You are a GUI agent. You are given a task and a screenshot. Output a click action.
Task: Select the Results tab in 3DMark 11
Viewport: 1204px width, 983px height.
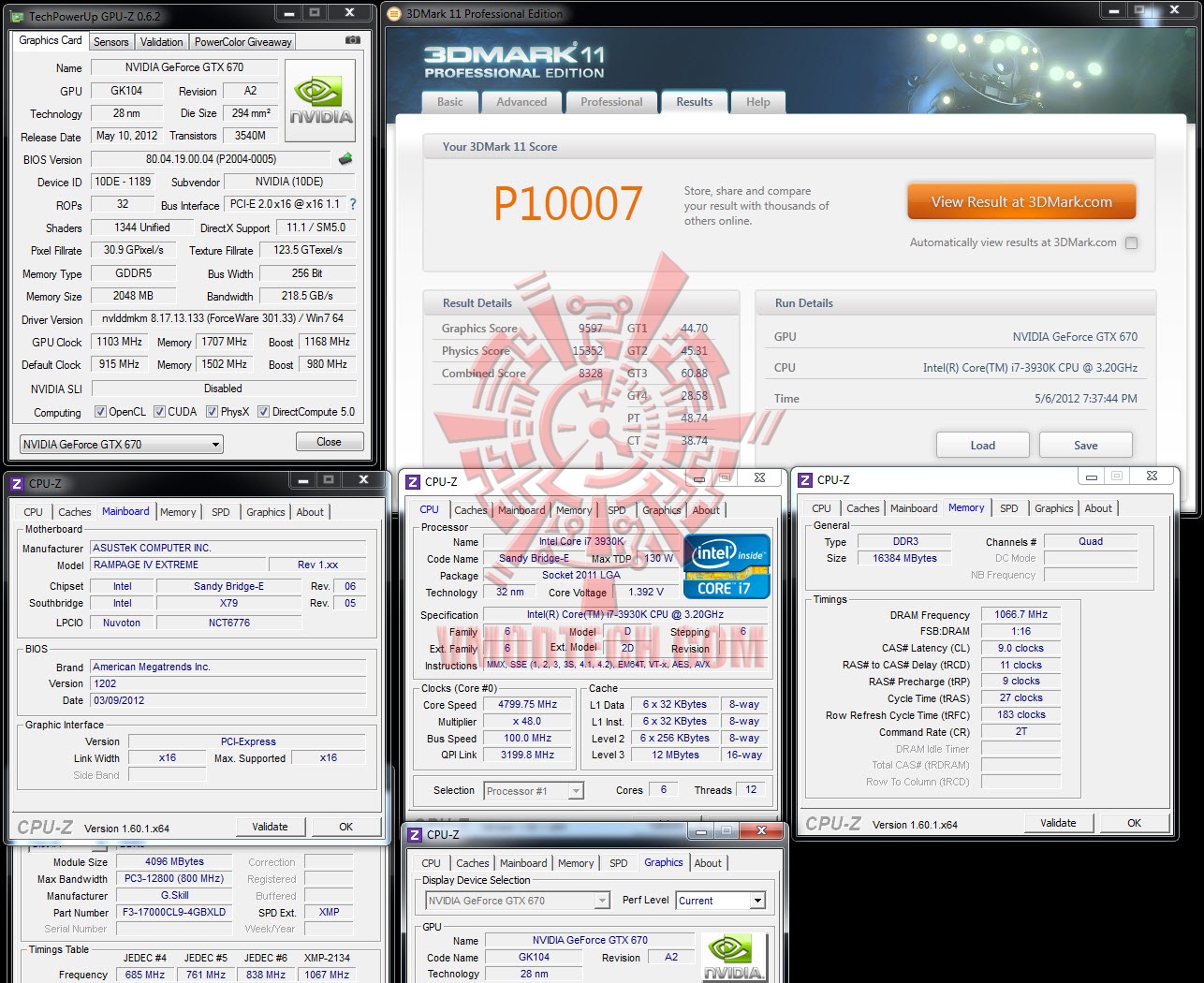(x=695, y=102)
